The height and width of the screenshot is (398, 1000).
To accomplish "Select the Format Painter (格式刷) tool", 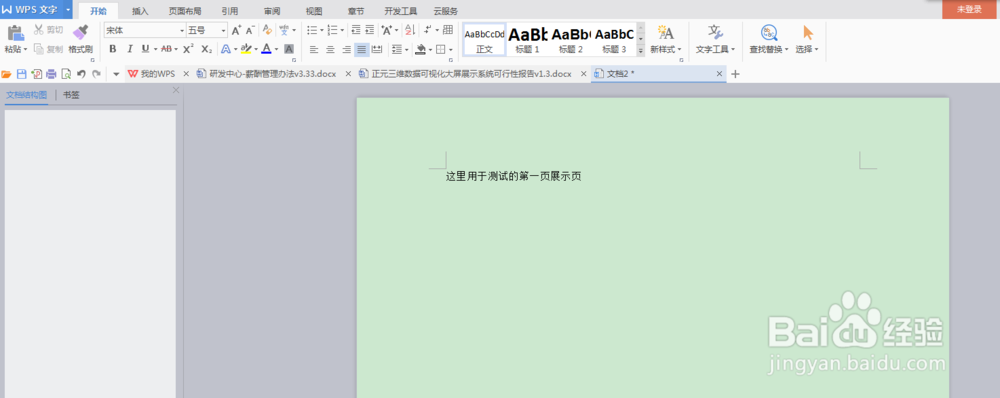I will point(80,40).
